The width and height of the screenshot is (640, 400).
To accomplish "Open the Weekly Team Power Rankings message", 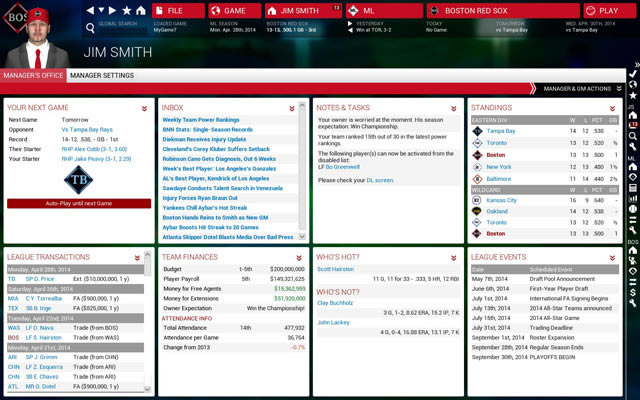I will [x=199, y=119].
